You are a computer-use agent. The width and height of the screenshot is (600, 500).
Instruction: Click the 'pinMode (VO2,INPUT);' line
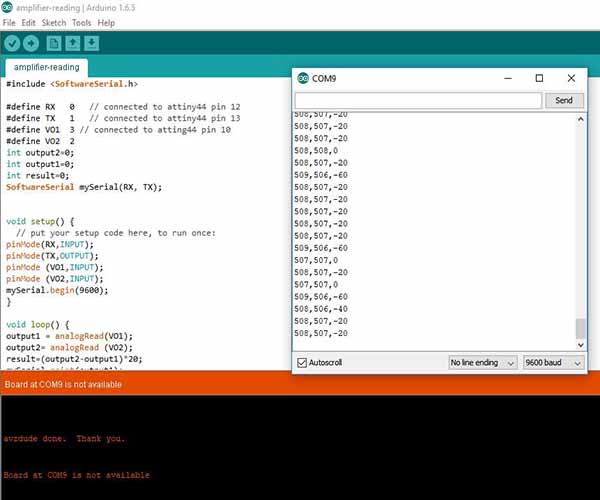point(54,279)
